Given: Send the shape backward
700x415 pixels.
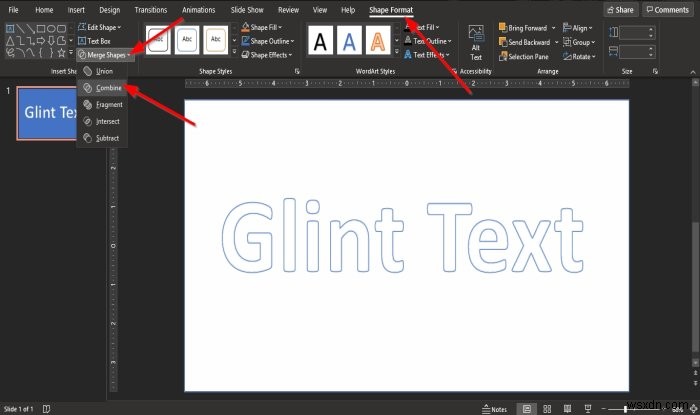Looking at the screenshot, I should 525,42.
